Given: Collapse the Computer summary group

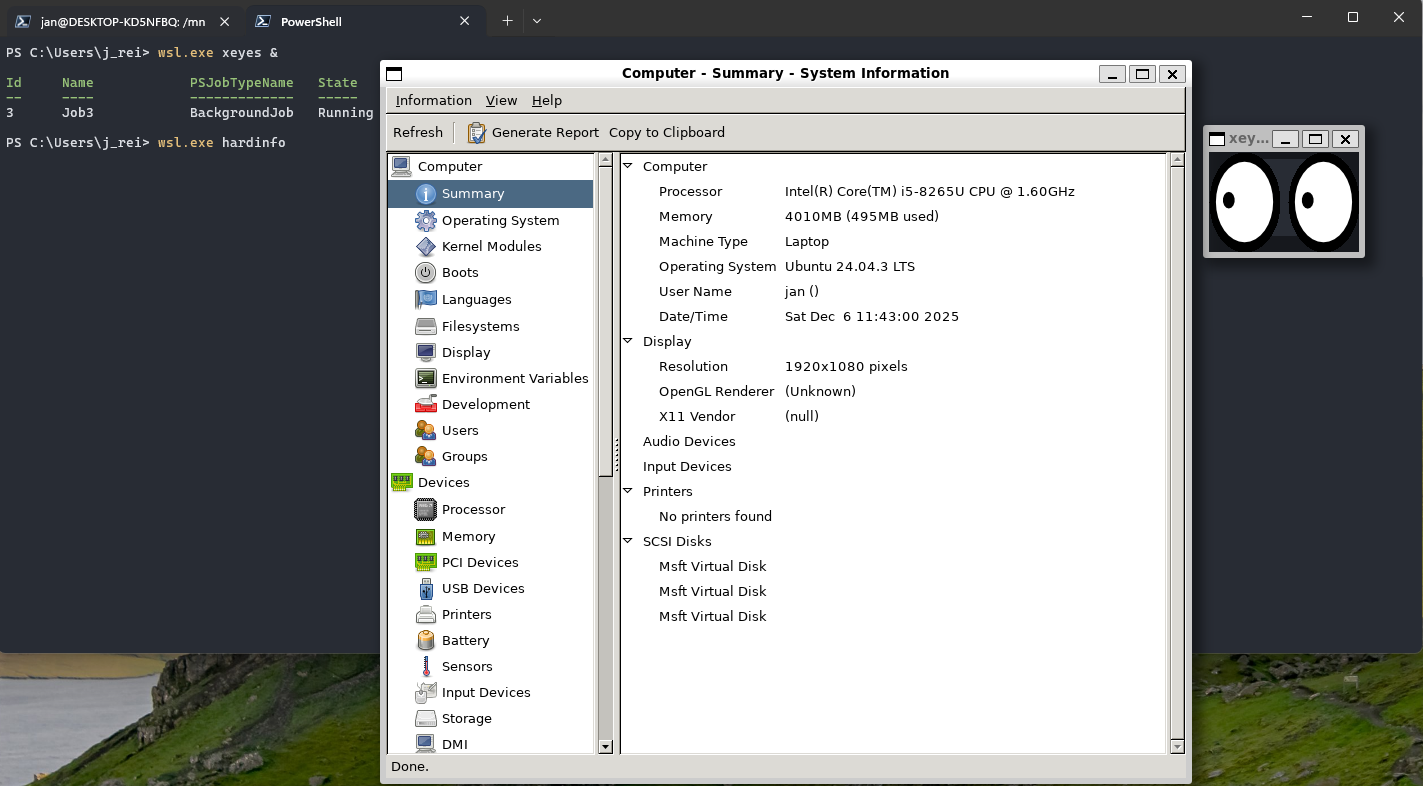Looking at the screenshot, I should click(629, 166).
